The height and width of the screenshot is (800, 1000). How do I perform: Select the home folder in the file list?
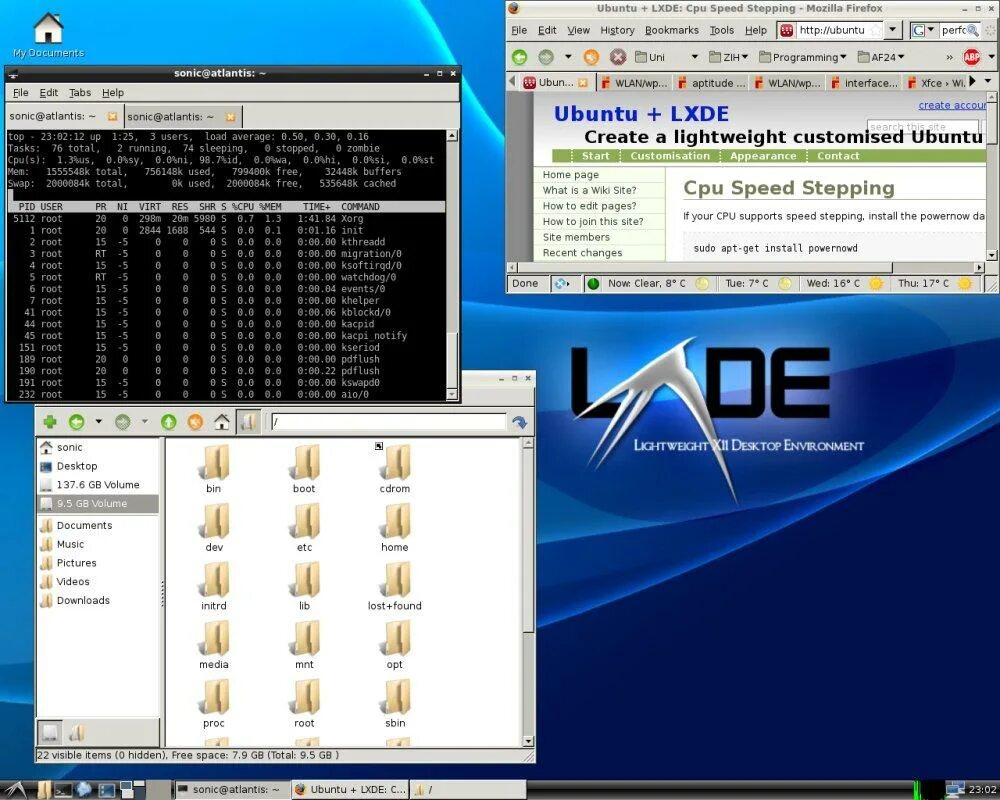395,528
